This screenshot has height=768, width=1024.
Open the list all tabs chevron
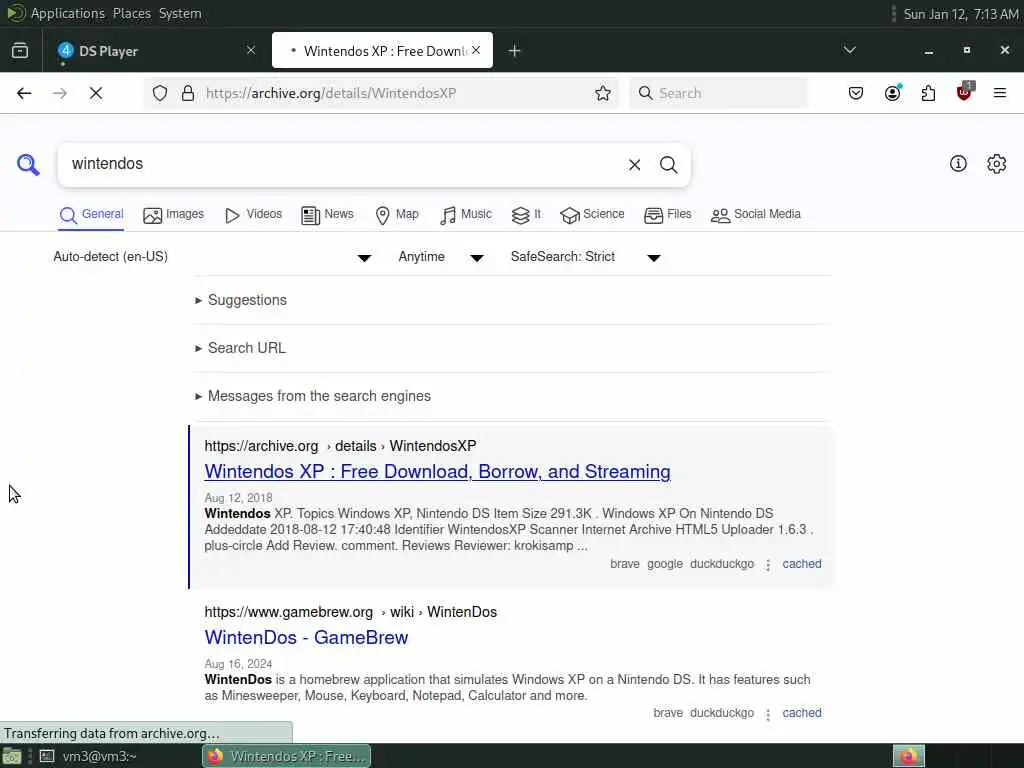click(850, 50)
